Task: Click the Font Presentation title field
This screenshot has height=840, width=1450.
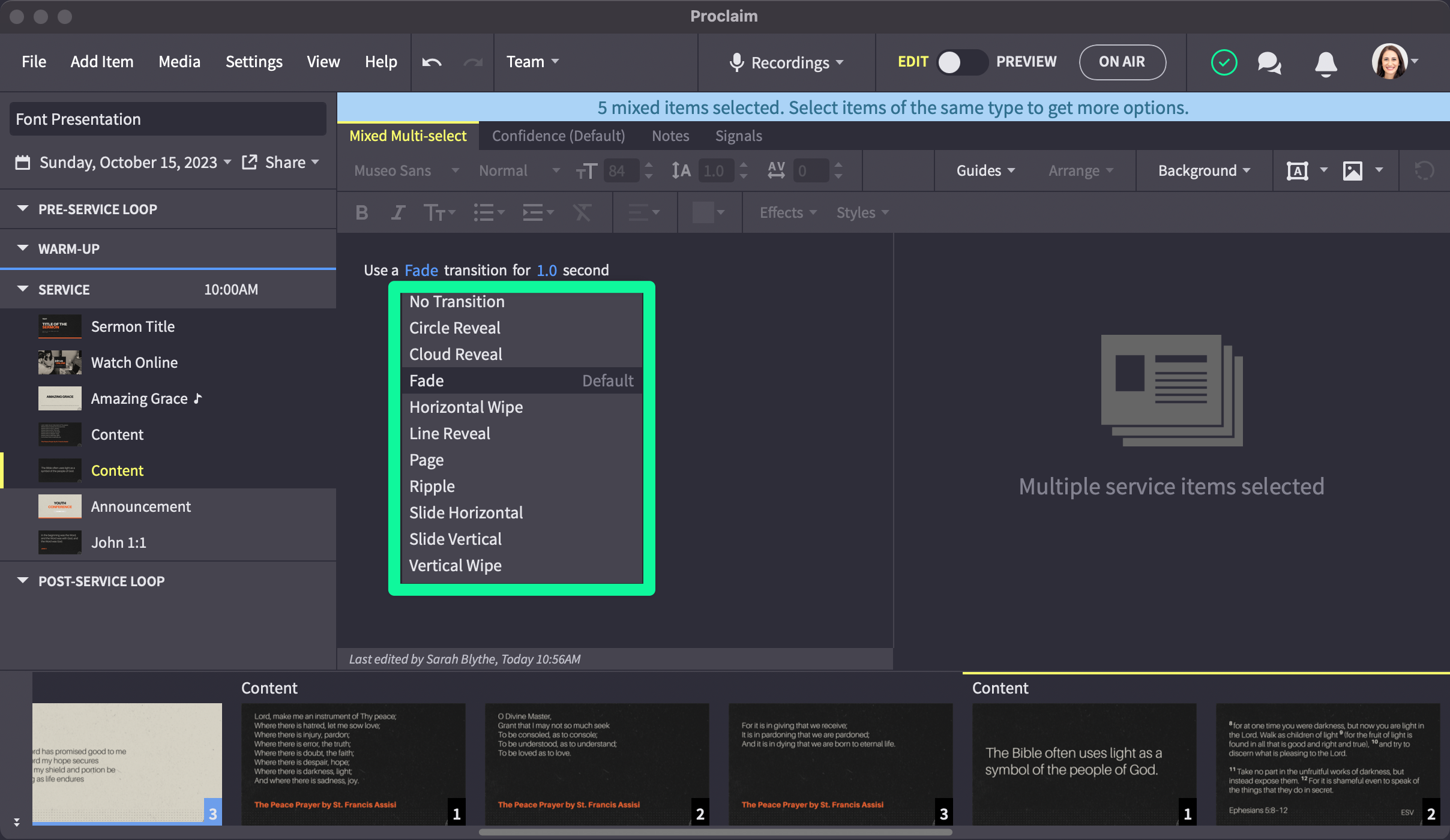Action: coord(168,119)
